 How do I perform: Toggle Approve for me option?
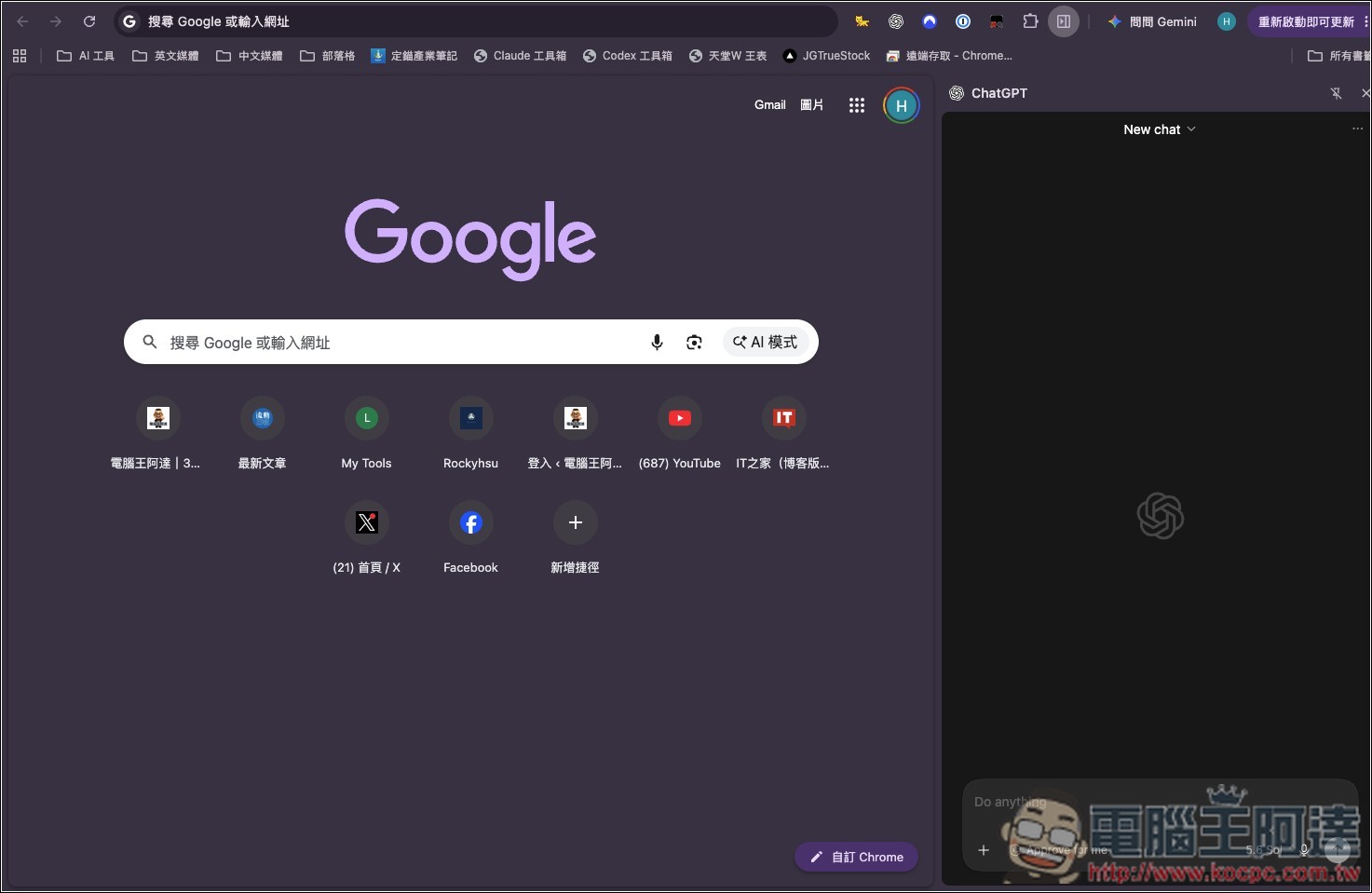(x=1059, y=850)
